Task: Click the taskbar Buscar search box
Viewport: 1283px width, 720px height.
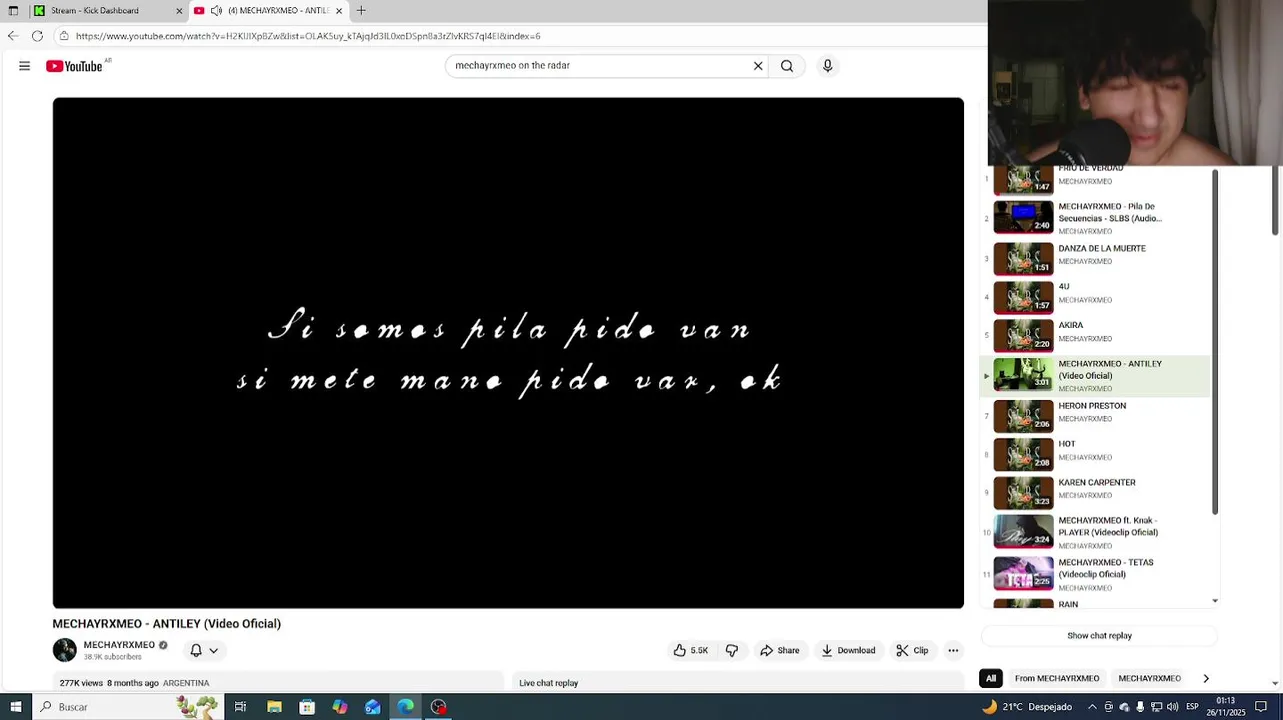Action: click(x=126, y=707)
